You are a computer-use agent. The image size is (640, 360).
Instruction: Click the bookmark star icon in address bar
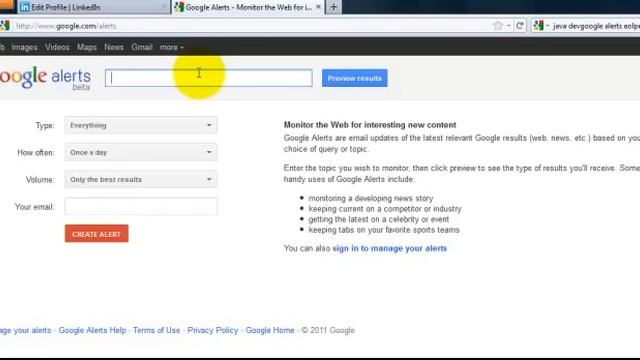(498, 26)
